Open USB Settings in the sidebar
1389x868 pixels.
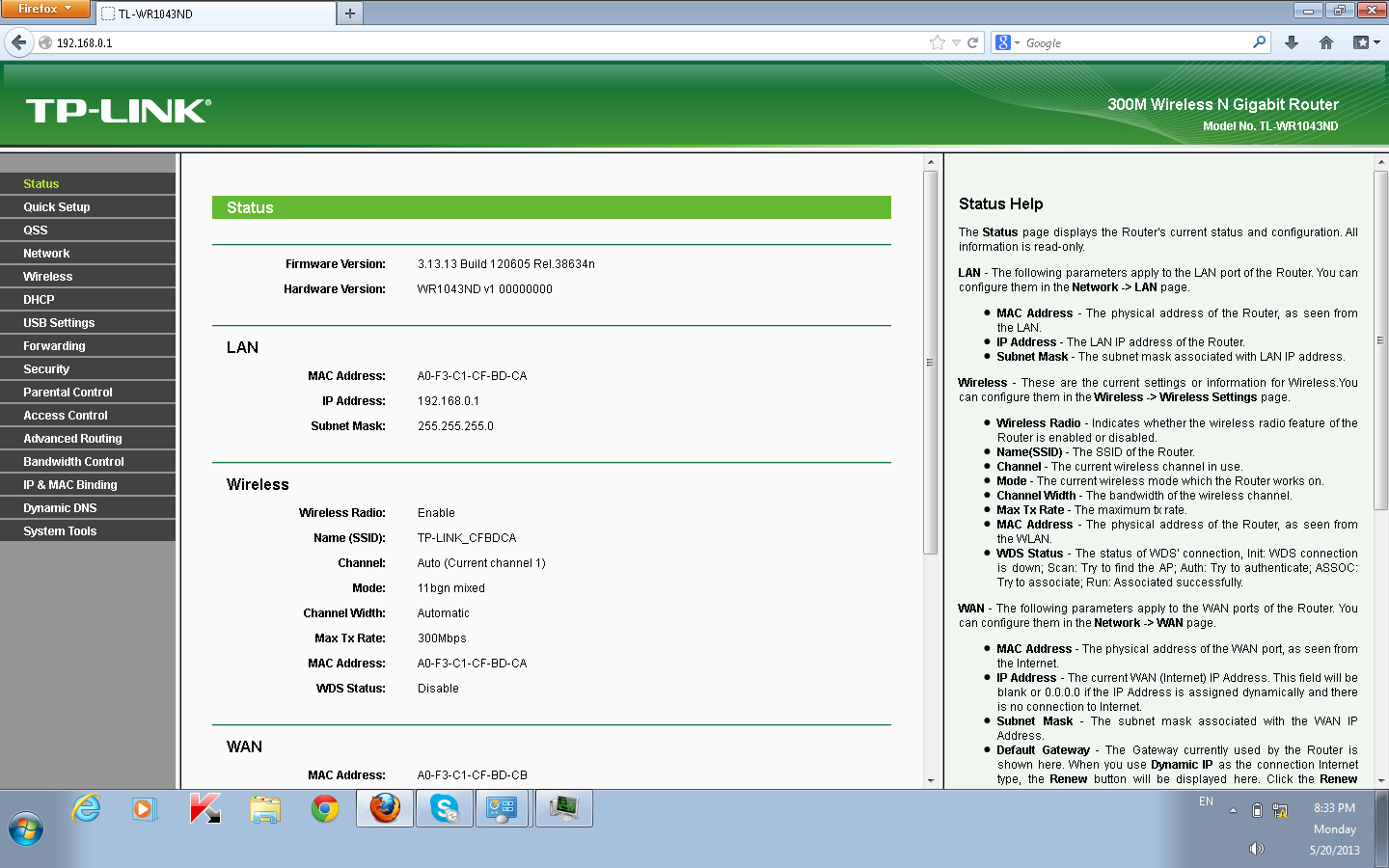pos(88,322)
